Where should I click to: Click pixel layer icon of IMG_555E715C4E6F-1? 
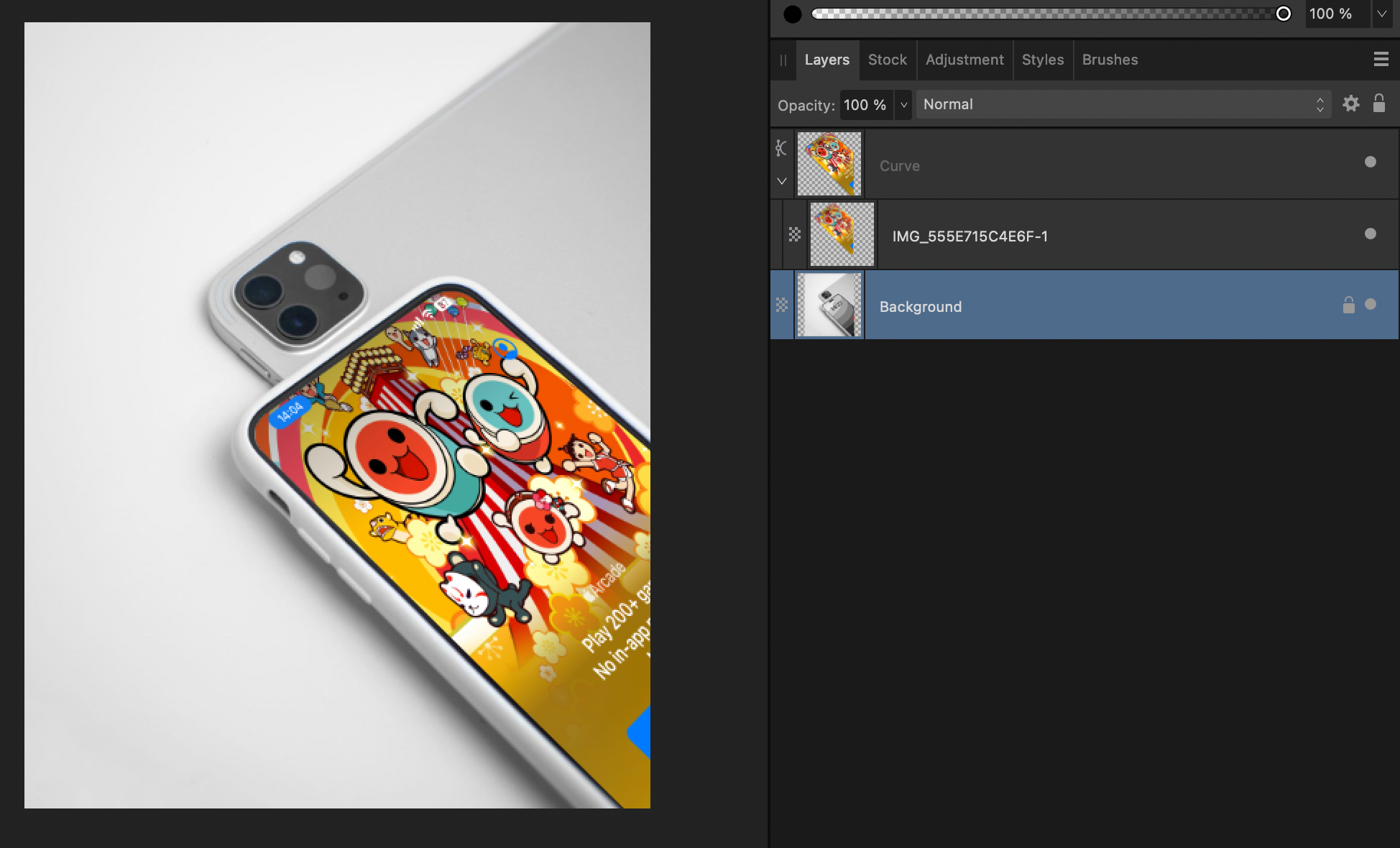(x=794, y=234)
